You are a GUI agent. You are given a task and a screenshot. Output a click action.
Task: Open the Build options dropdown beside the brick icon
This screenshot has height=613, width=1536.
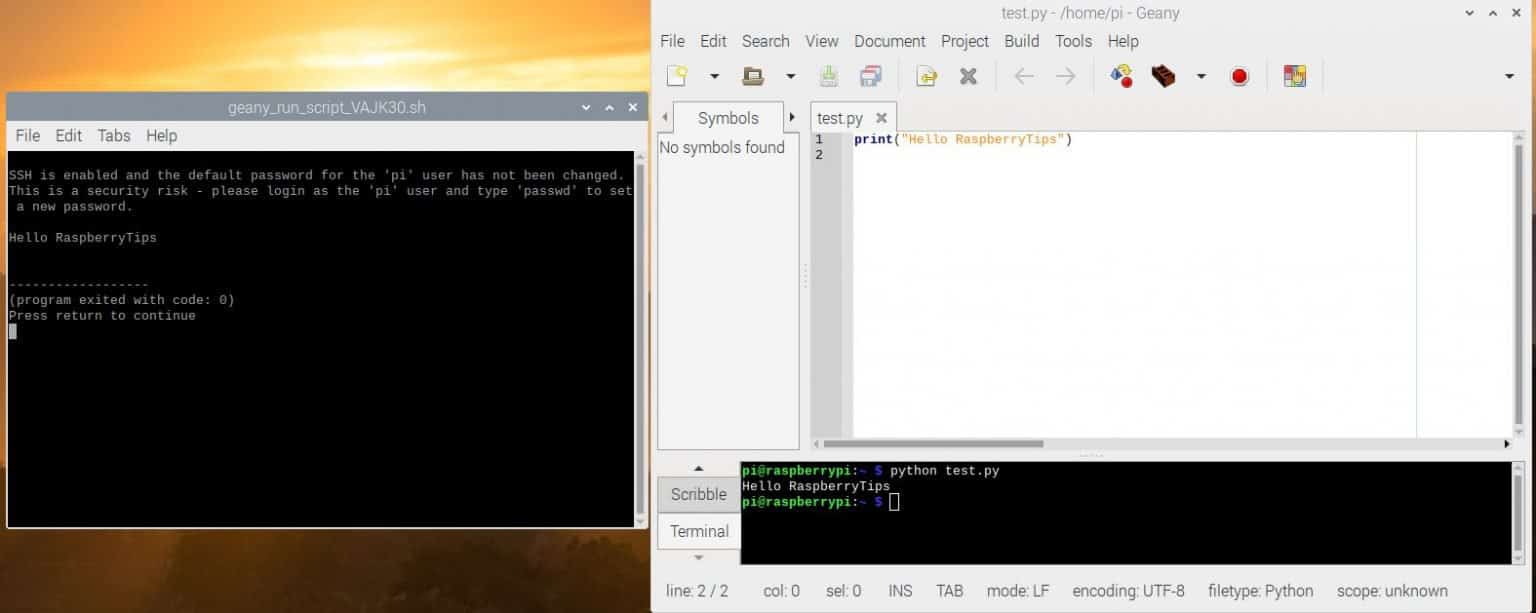click(x=1200, y=75)
